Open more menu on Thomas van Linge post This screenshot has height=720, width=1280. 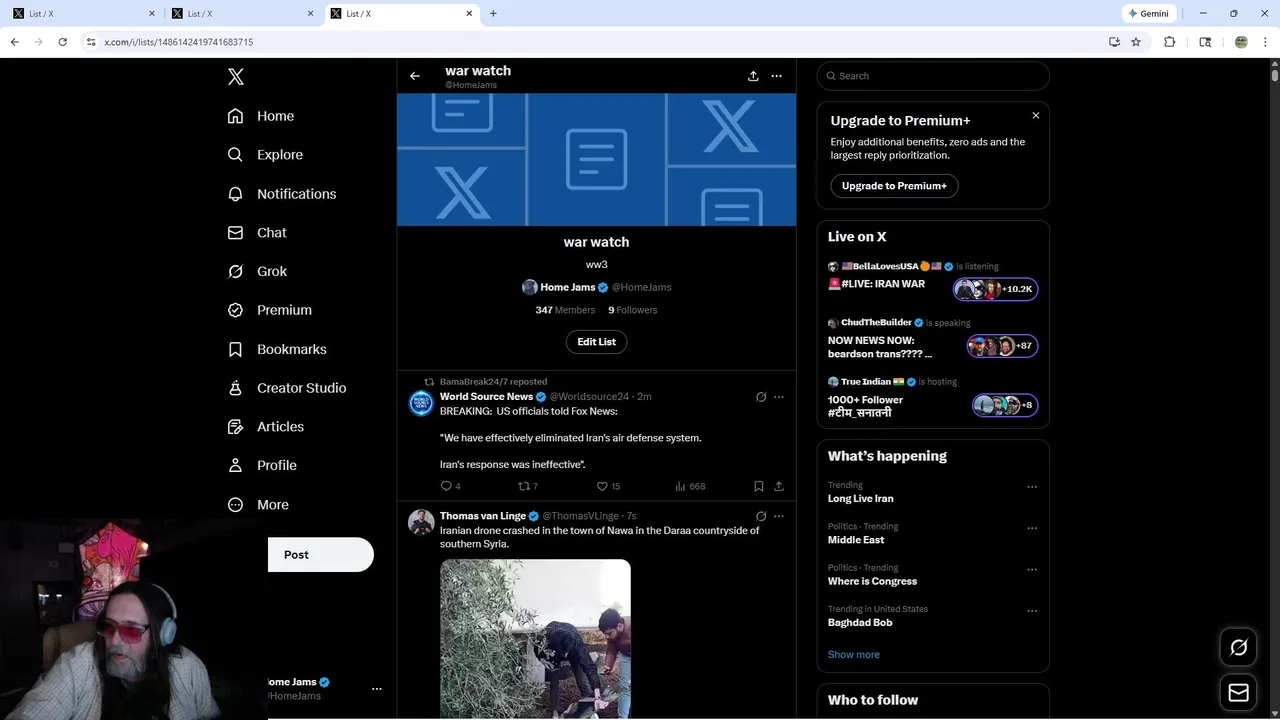pos(779,516)
